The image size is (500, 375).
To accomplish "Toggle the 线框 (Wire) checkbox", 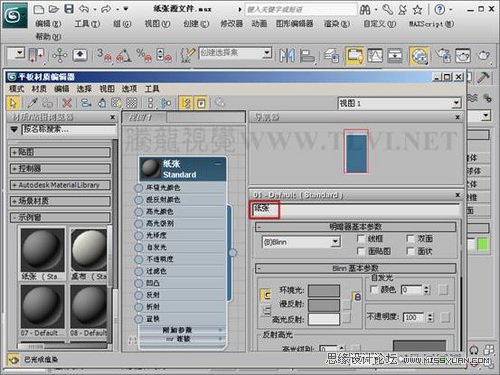I will (x=361, y=239).
